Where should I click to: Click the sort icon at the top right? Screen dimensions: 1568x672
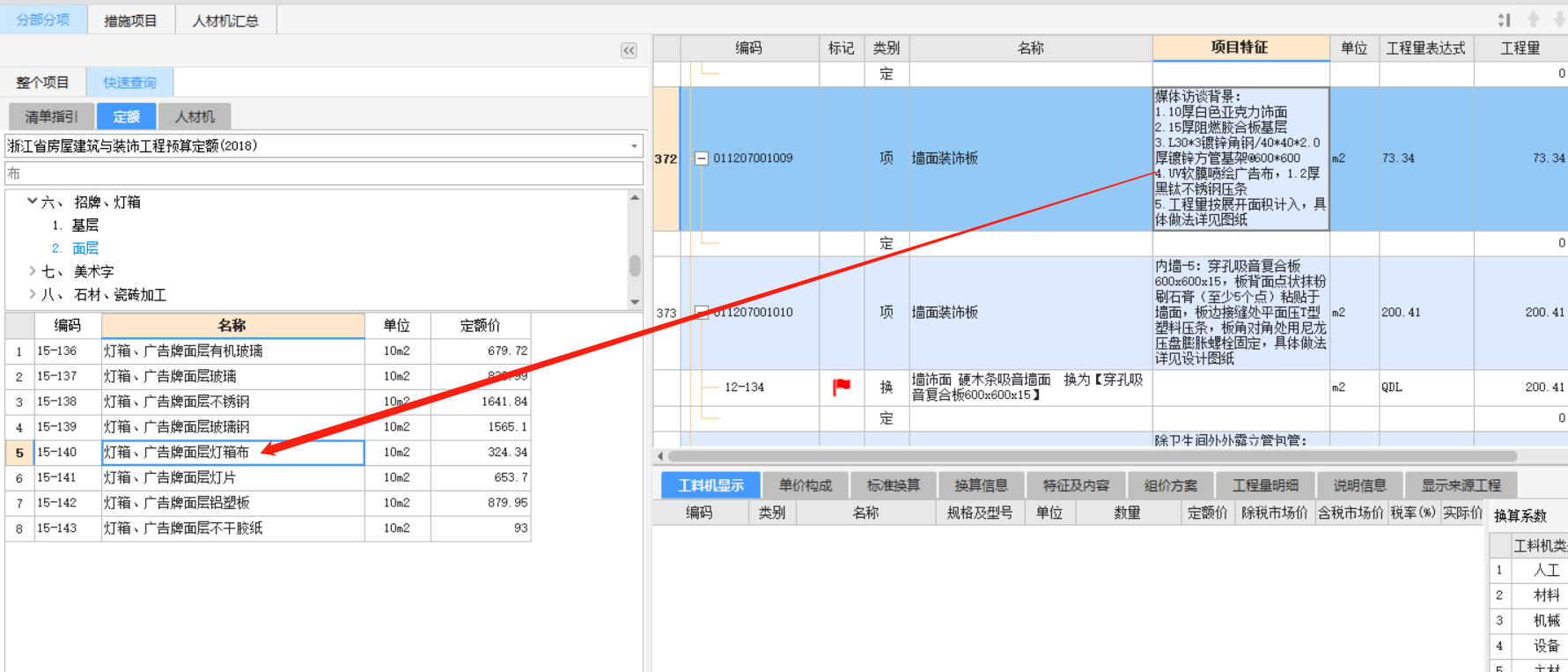point(1504,19)
